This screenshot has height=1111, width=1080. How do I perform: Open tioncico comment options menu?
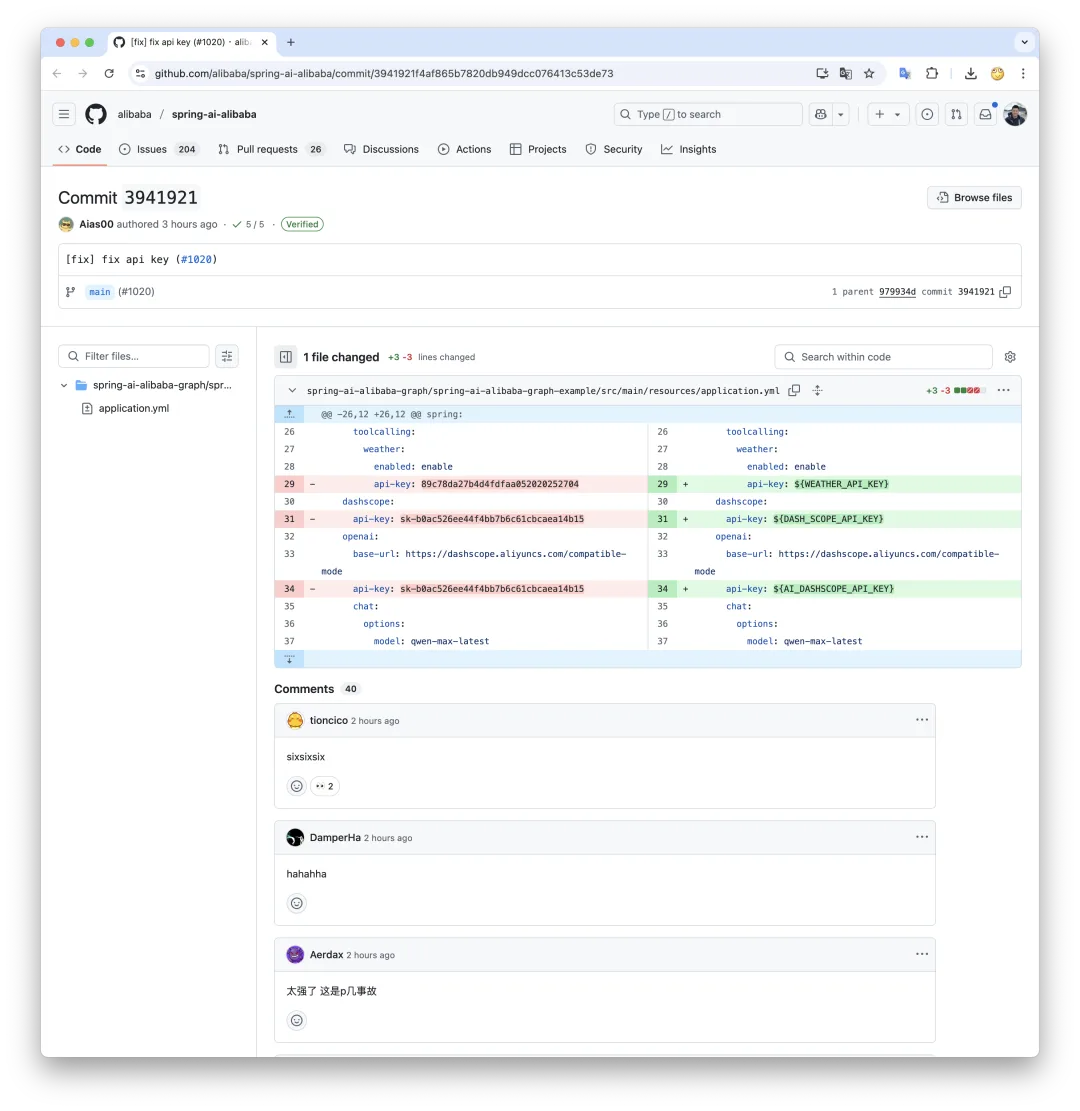coord(921,720)
